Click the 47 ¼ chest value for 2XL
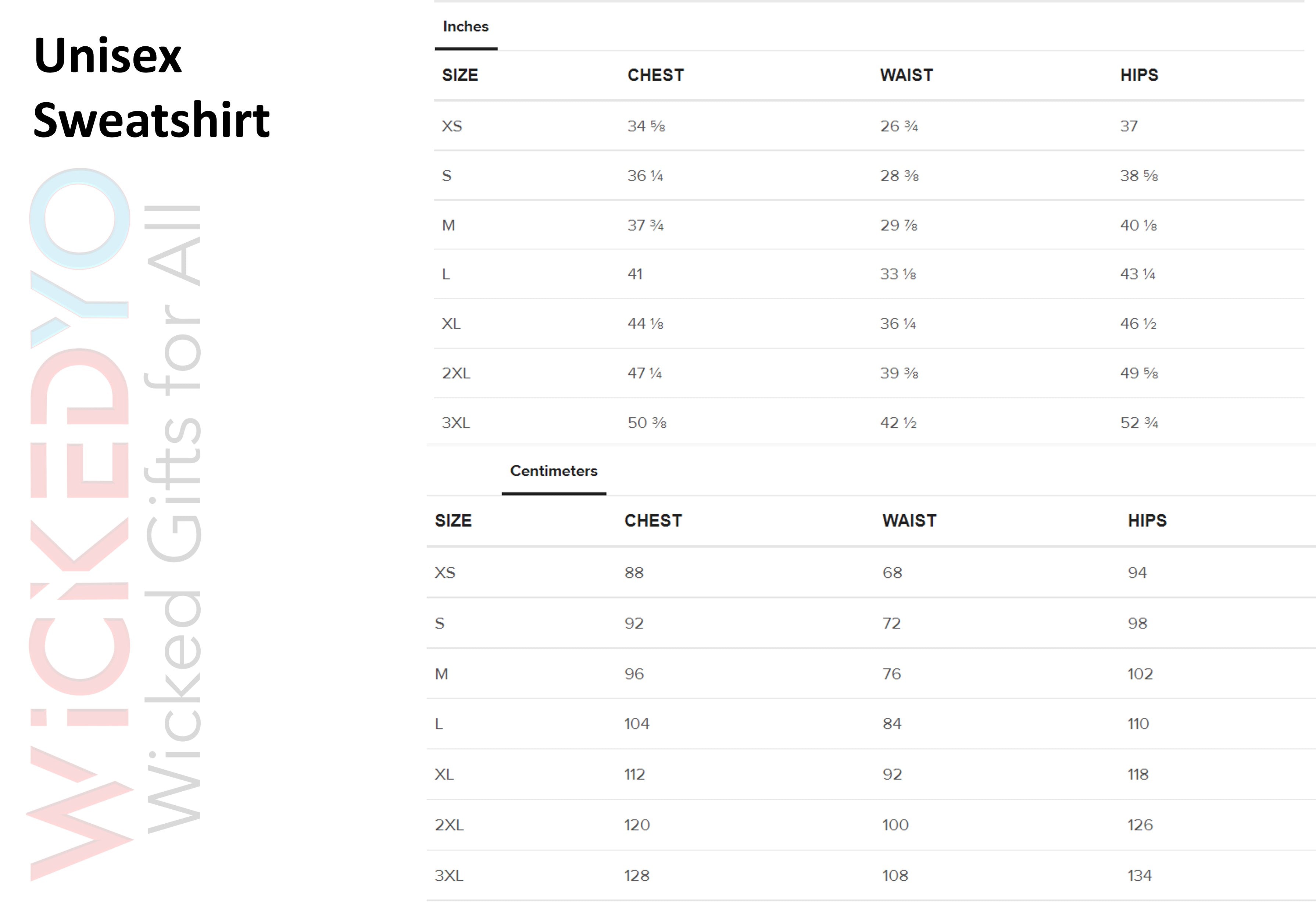 tap(644, 373)
